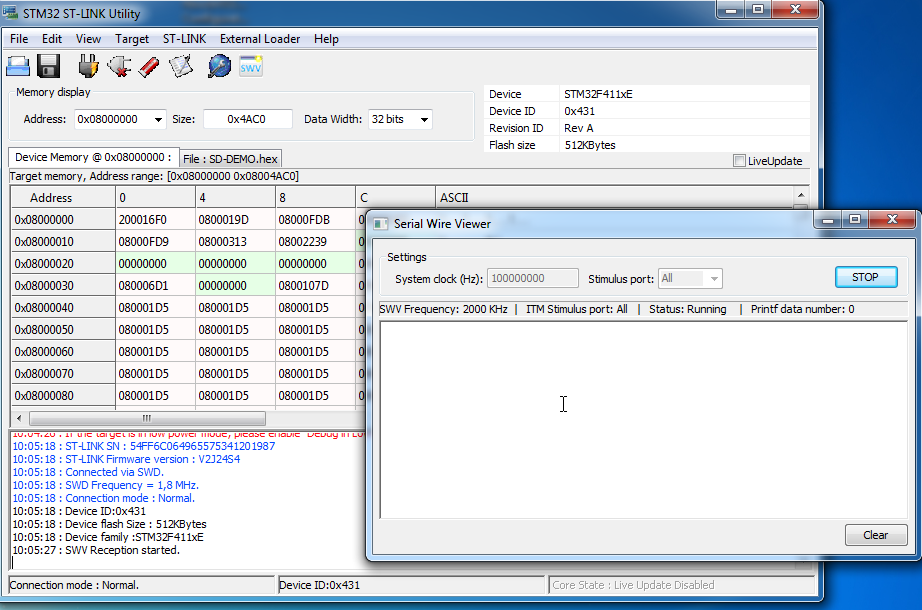This screenshot has height=610, width=922.
Task: Click the STM32F411xE device value
Action: 598,94
